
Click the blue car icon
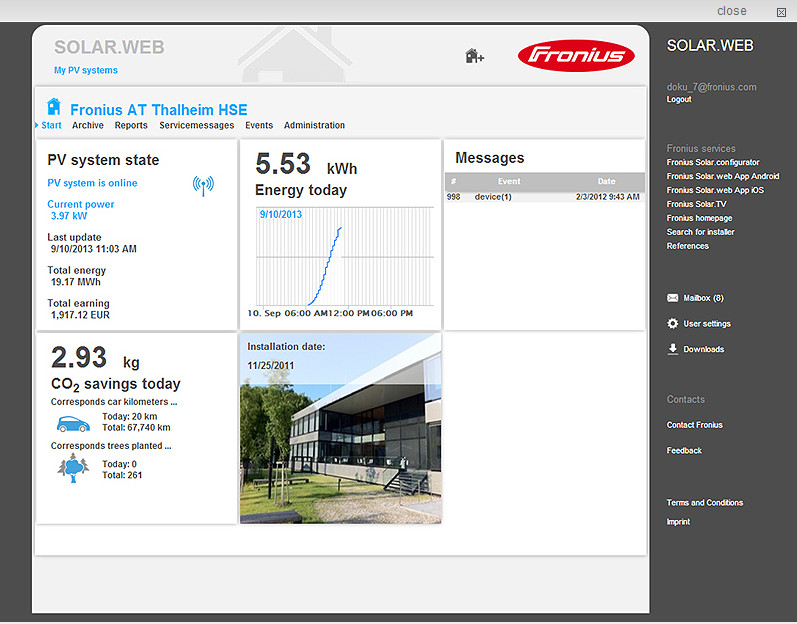pos(73,423)
